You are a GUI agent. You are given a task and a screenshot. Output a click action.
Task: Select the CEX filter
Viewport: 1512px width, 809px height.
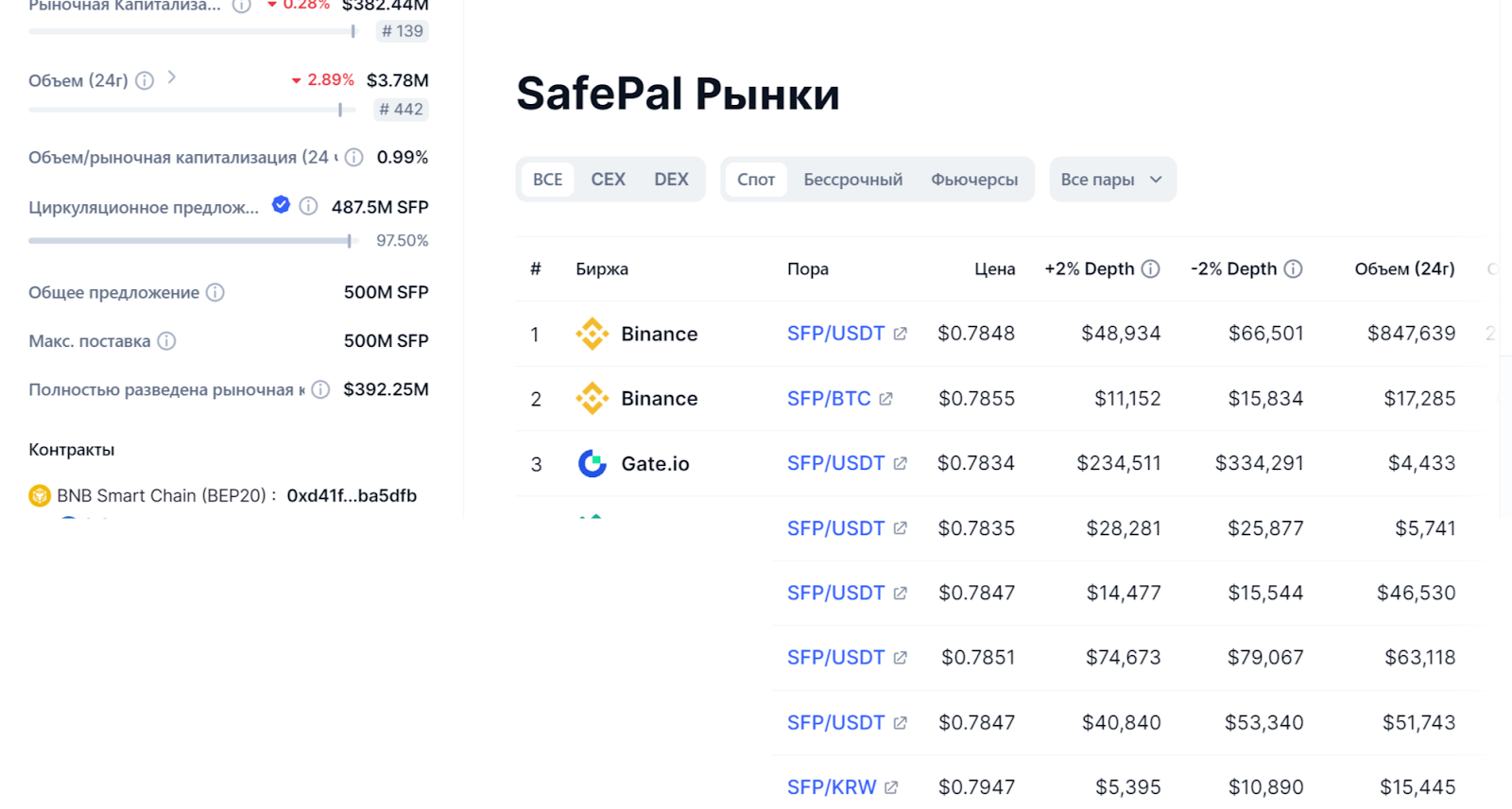click(x=608, y=180)
